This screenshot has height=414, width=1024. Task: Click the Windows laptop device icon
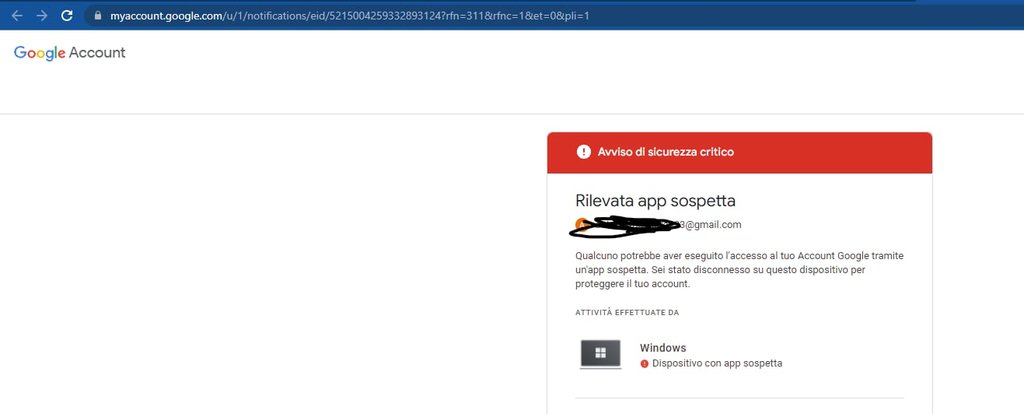600,355
